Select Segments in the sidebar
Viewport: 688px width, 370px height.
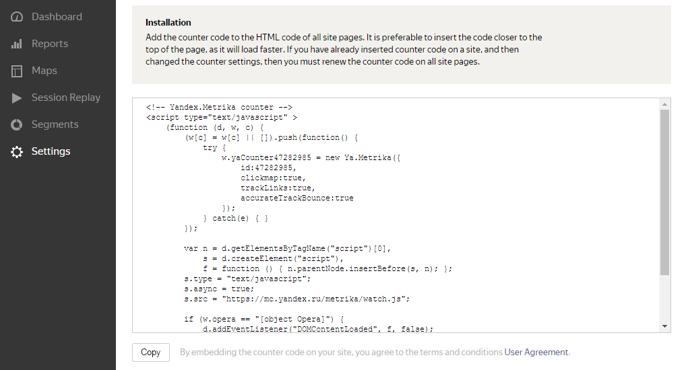tap(55, 124)
